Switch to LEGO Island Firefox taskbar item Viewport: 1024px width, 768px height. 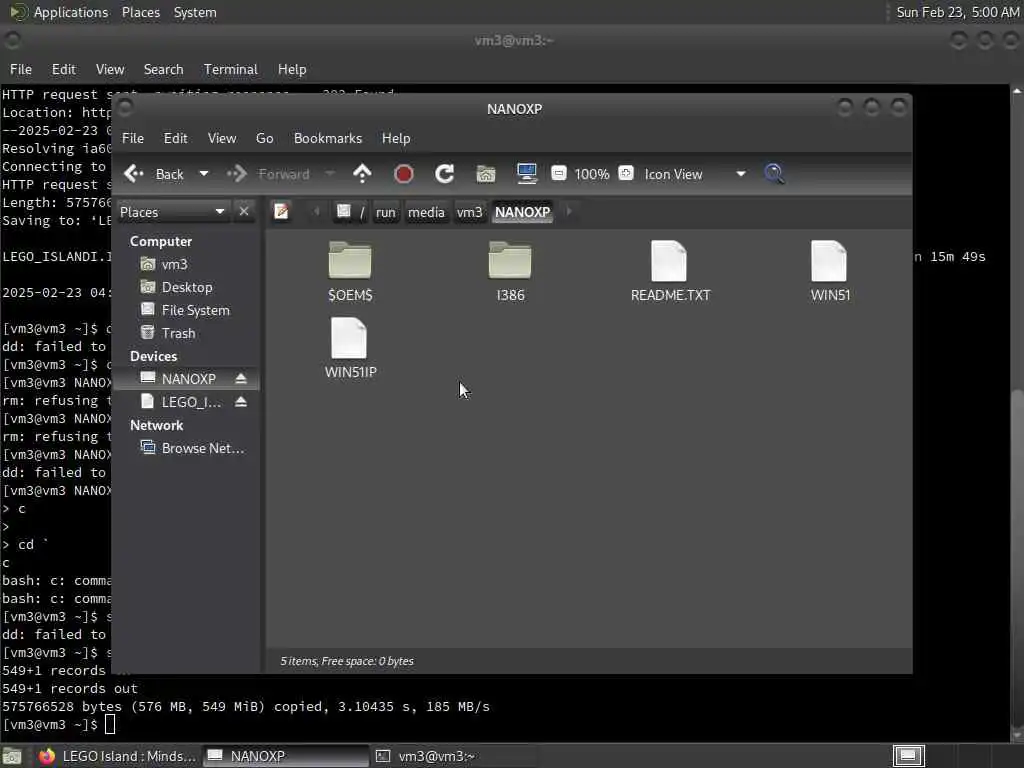click(x=118, y=756)
